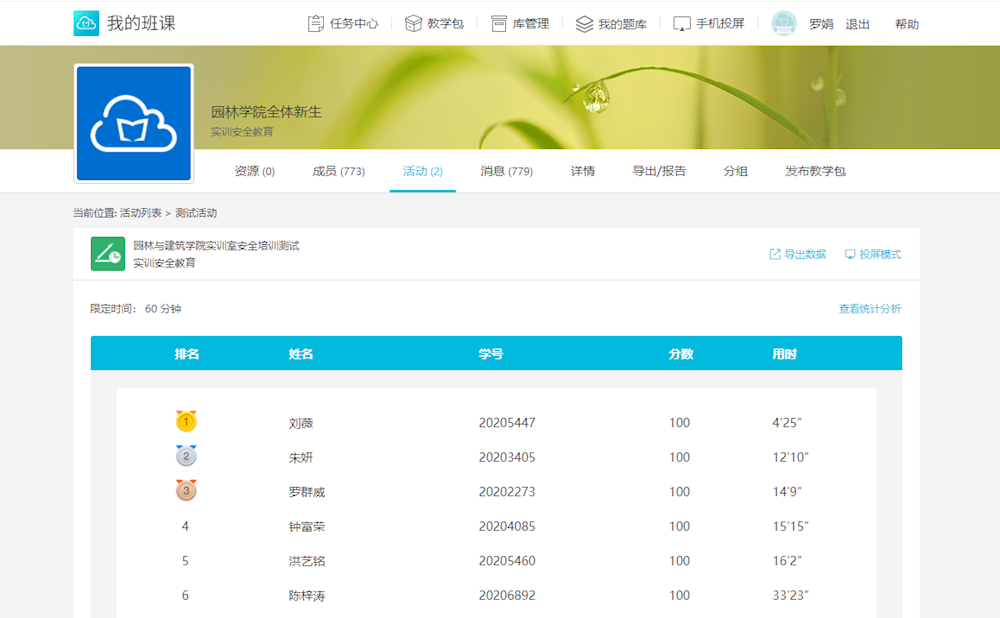Click 退出 to log out

coord(857,24)
